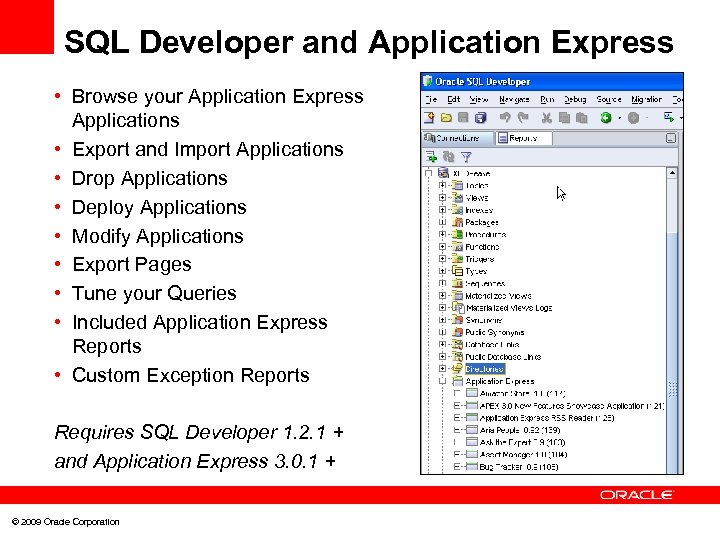Click the Open folder toolbar icon
Image resolution: width=720 pixels, height=540 pixels.
pyautogui.click(x=446, y=118)
